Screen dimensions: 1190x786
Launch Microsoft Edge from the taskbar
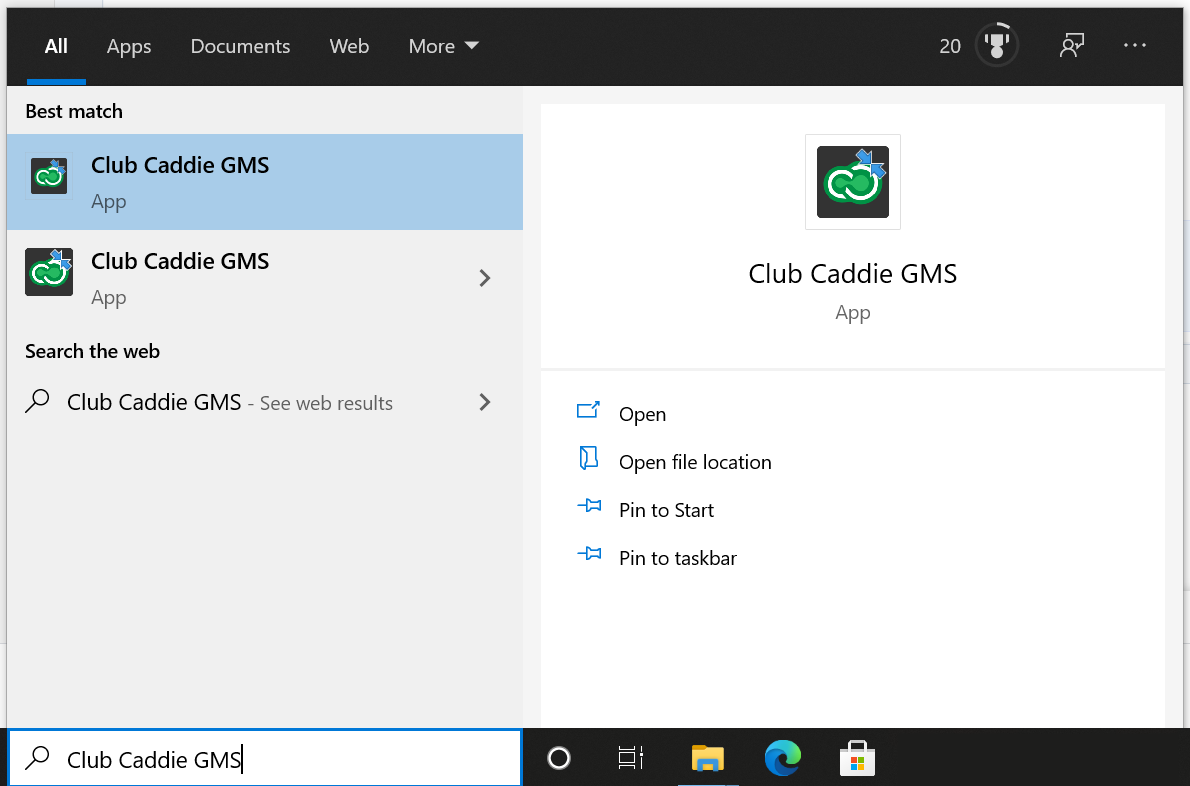pyautogui.click(x=782, y=759)
